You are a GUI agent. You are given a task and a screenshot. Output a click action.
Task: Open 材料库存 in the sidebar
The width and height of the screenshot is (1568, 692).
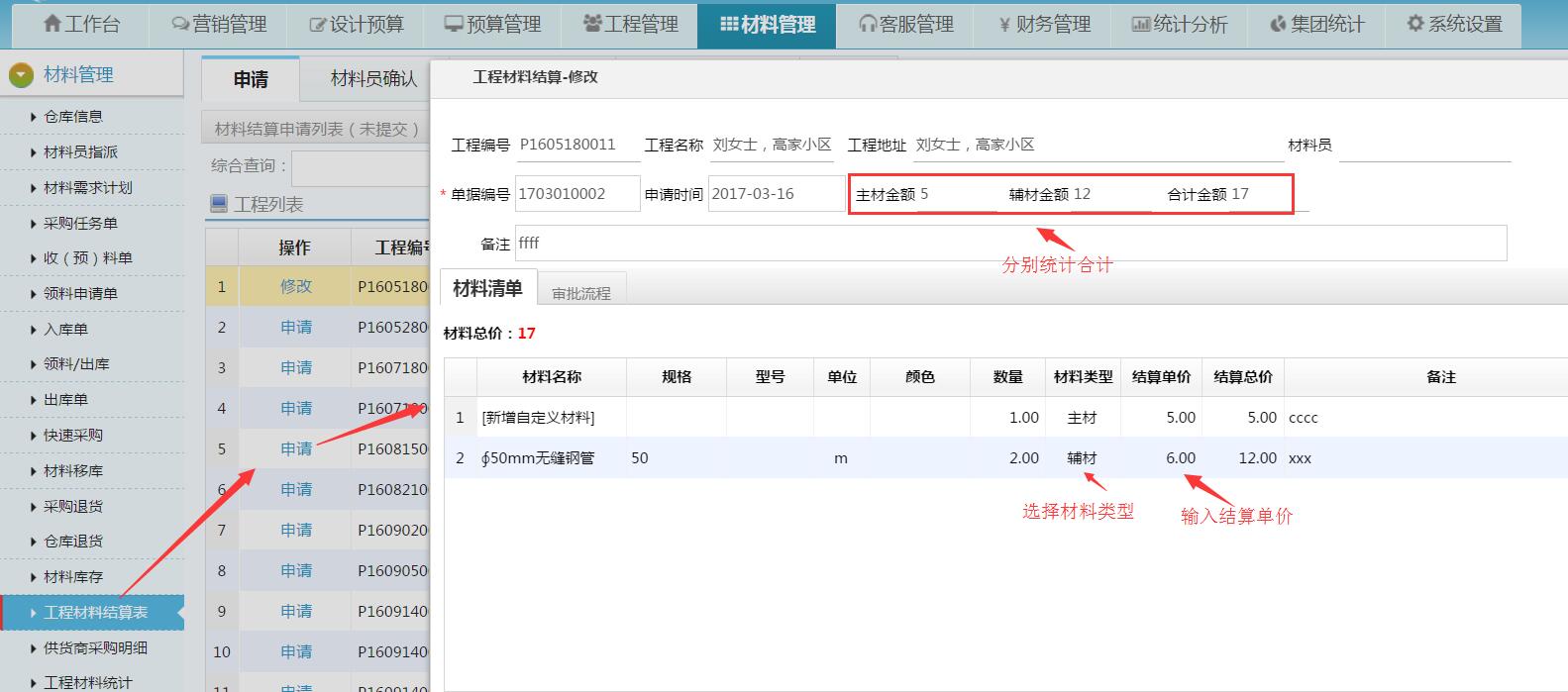tap(73, 577)
